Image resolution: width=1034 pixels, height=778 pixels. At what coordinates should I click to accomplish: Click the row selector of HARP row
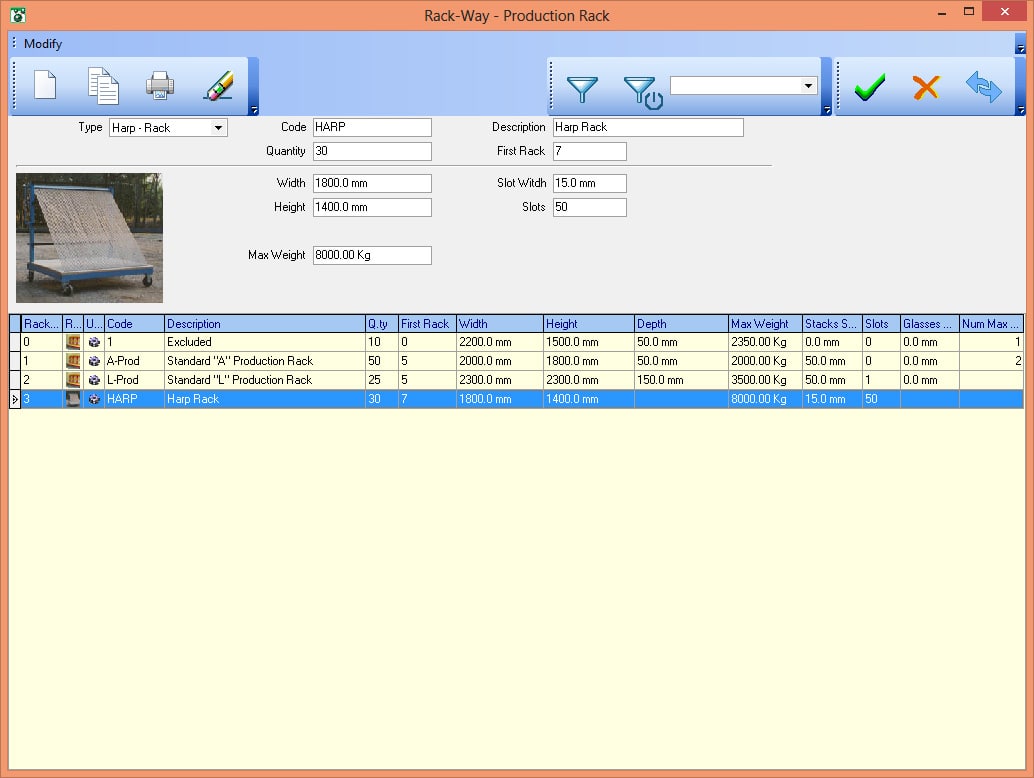15,399
